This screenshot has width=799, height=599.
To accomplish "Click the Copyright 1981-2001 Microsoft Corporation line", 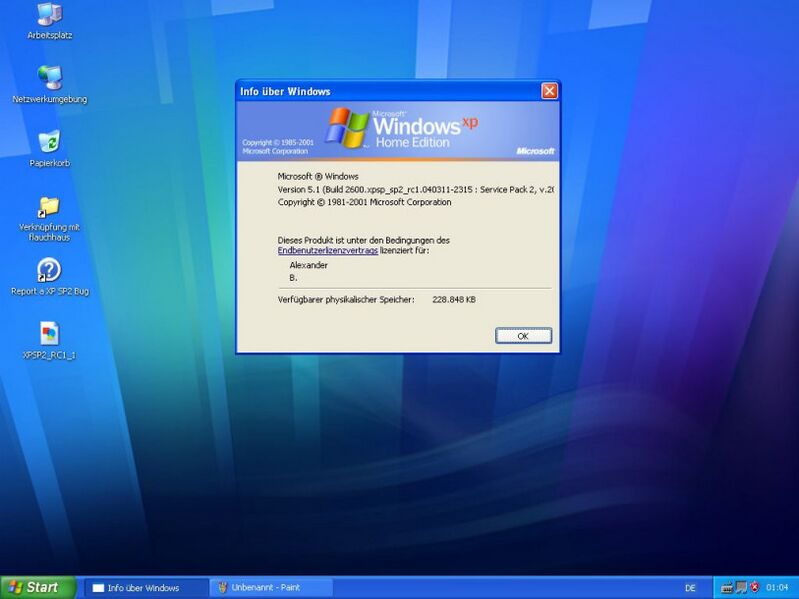I will [364, 202].
